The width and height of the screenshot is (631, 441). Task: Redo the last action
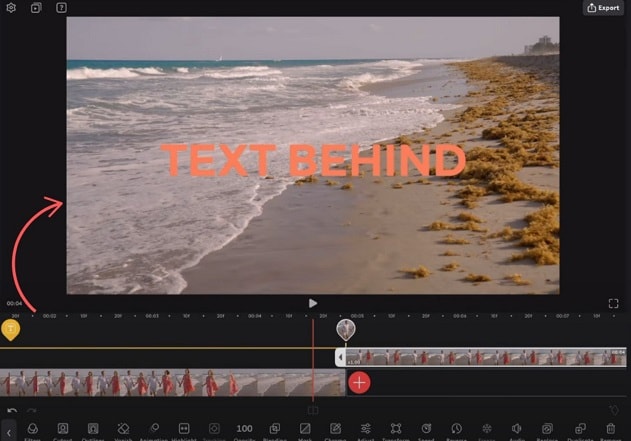(32, 410)
